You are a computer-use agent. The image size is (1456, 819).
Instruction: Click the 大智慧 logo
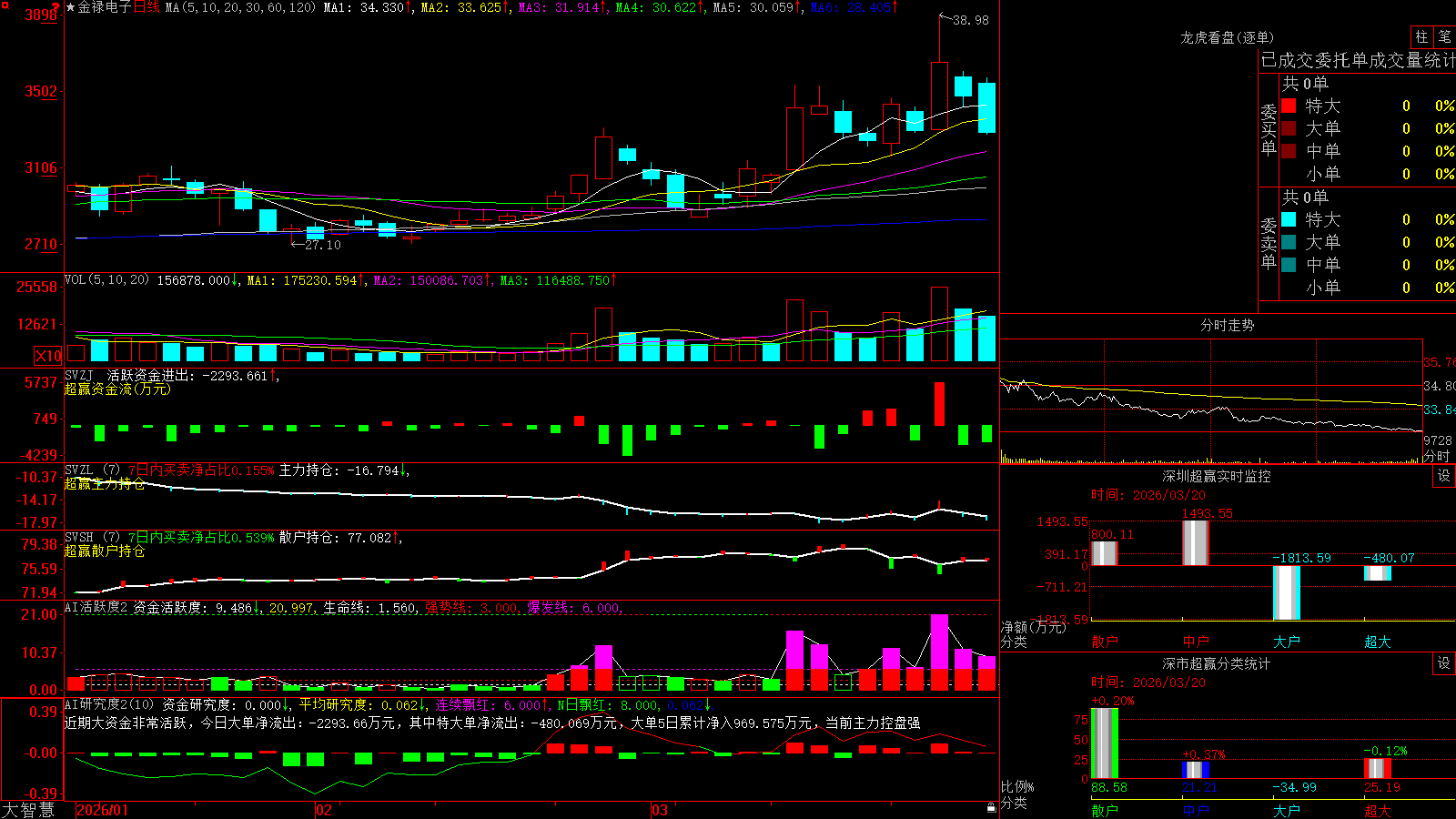(x=28, y=809)
